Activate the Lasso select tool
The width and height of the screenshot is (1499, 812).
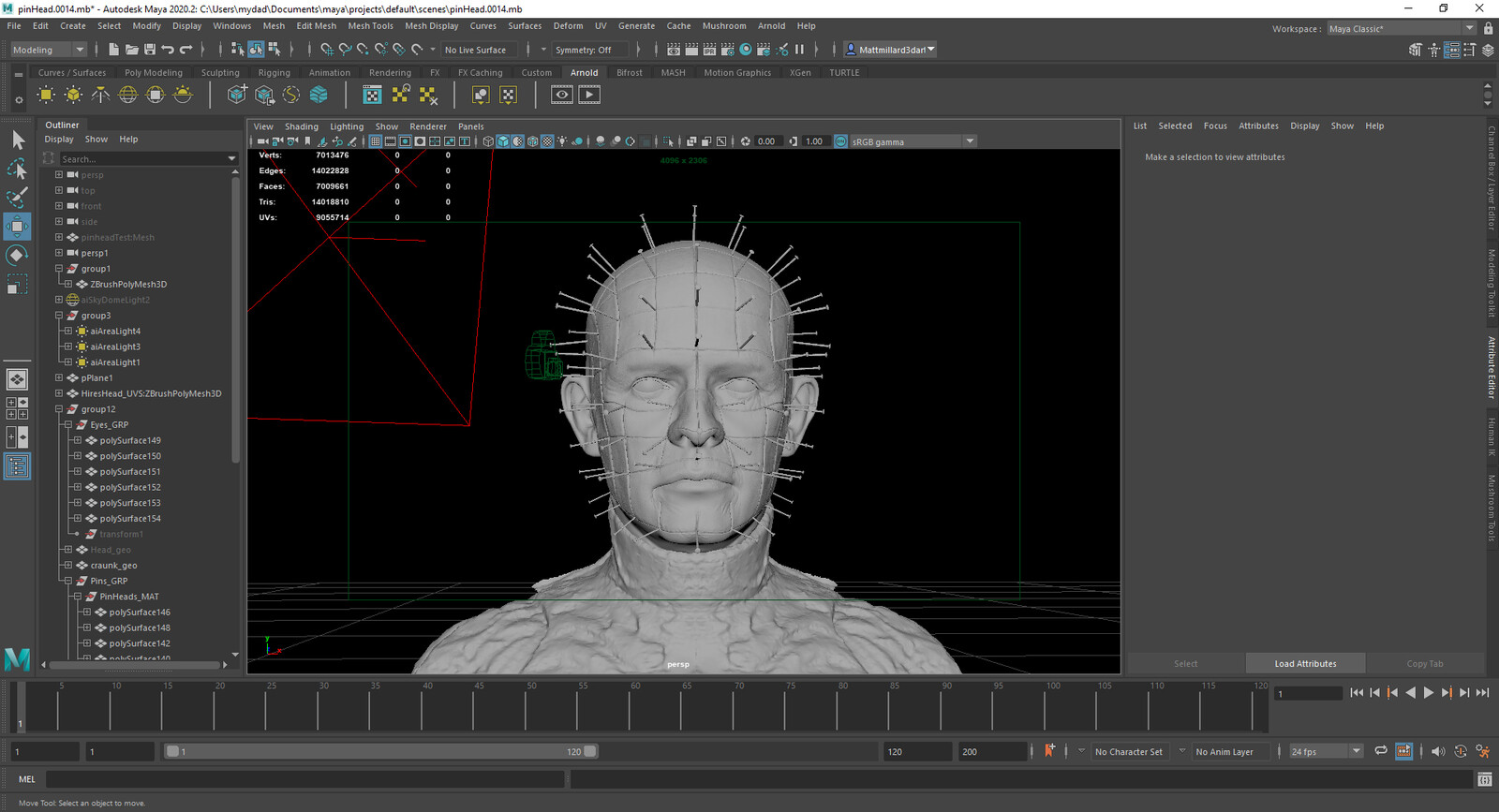point(18,170)
